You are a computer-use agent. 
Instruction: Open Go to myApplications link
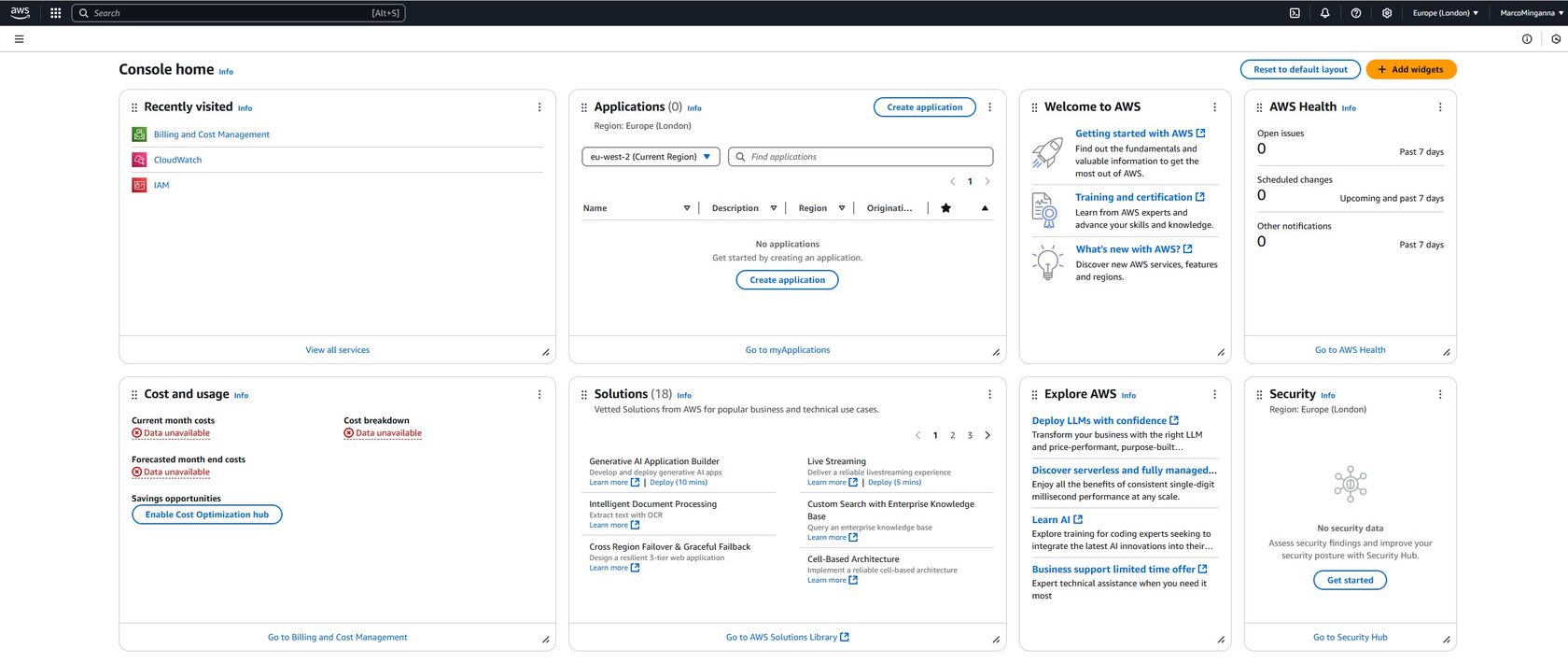tap(788, 350)
